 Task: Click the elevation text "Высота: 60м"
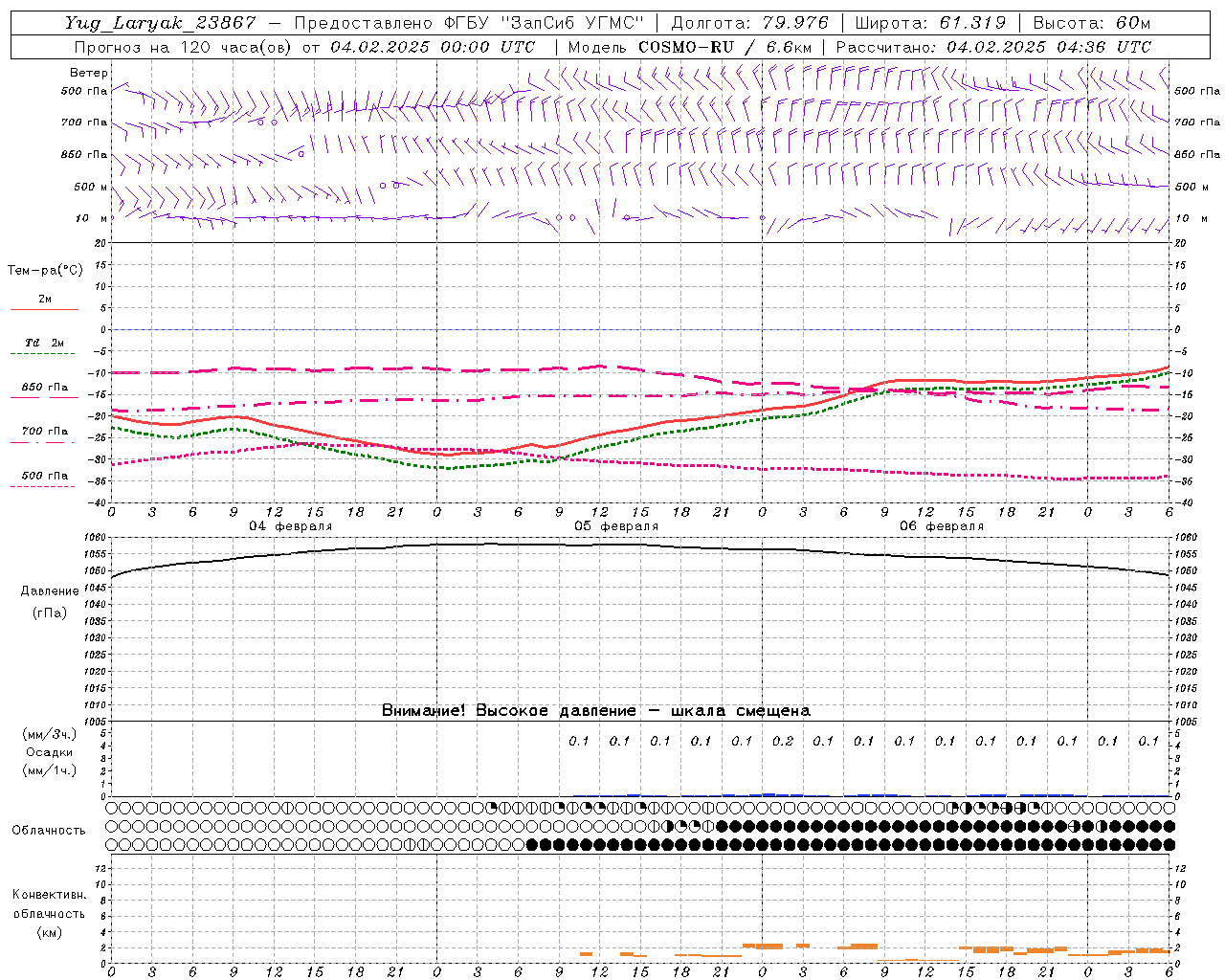click(1091, 23)
